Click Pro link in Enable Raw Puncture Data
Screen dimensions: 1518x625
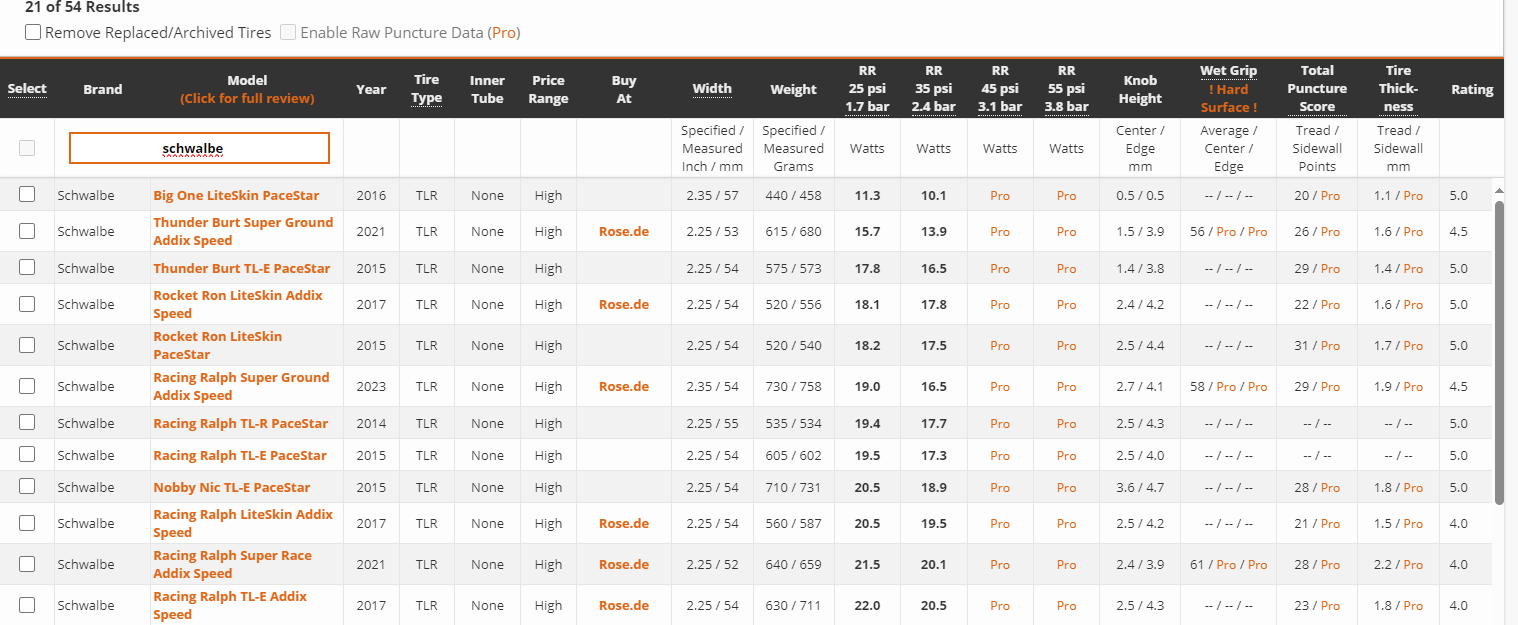[x=504, y=32]
